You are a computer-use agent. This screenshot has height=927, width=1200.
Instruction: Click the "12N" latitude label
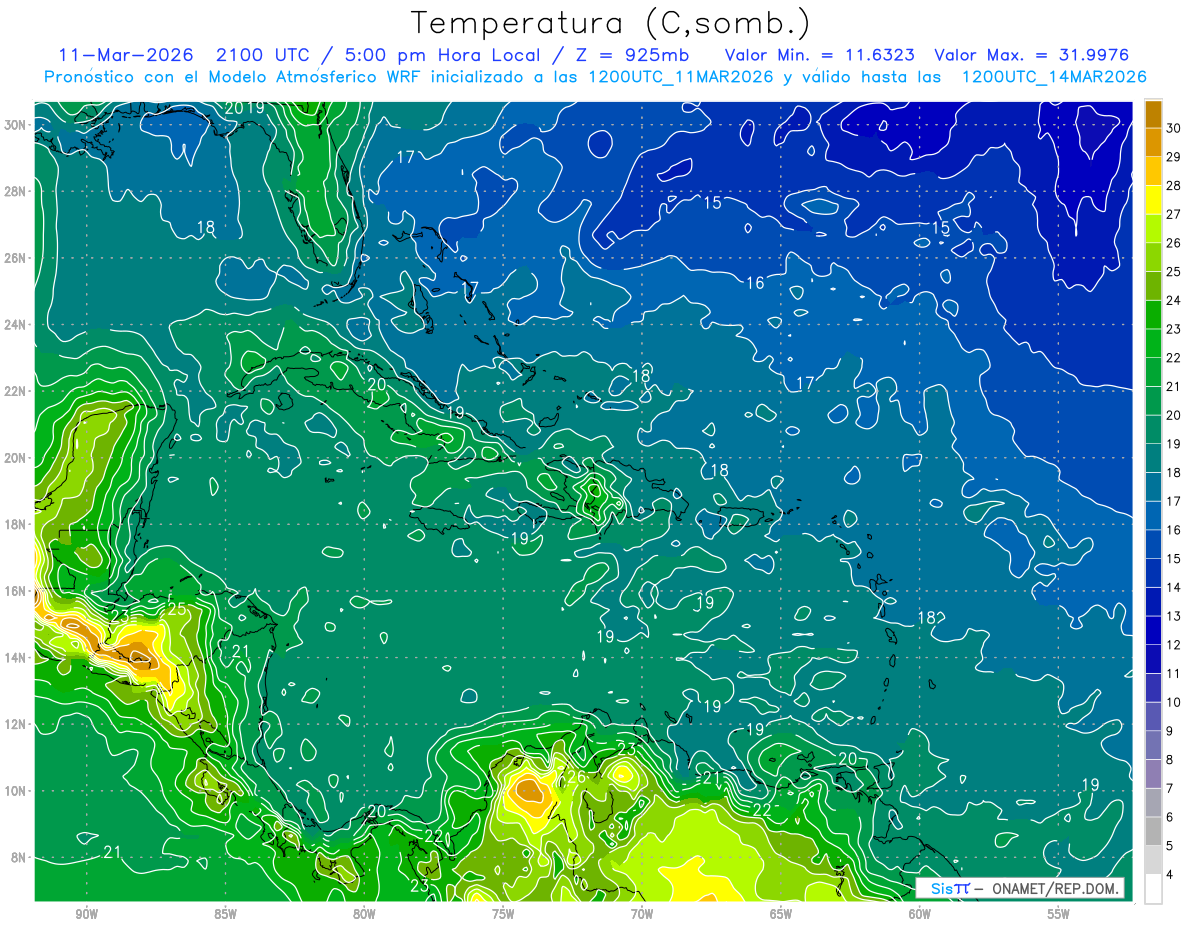pyautogui.click(x=15, y=724)
